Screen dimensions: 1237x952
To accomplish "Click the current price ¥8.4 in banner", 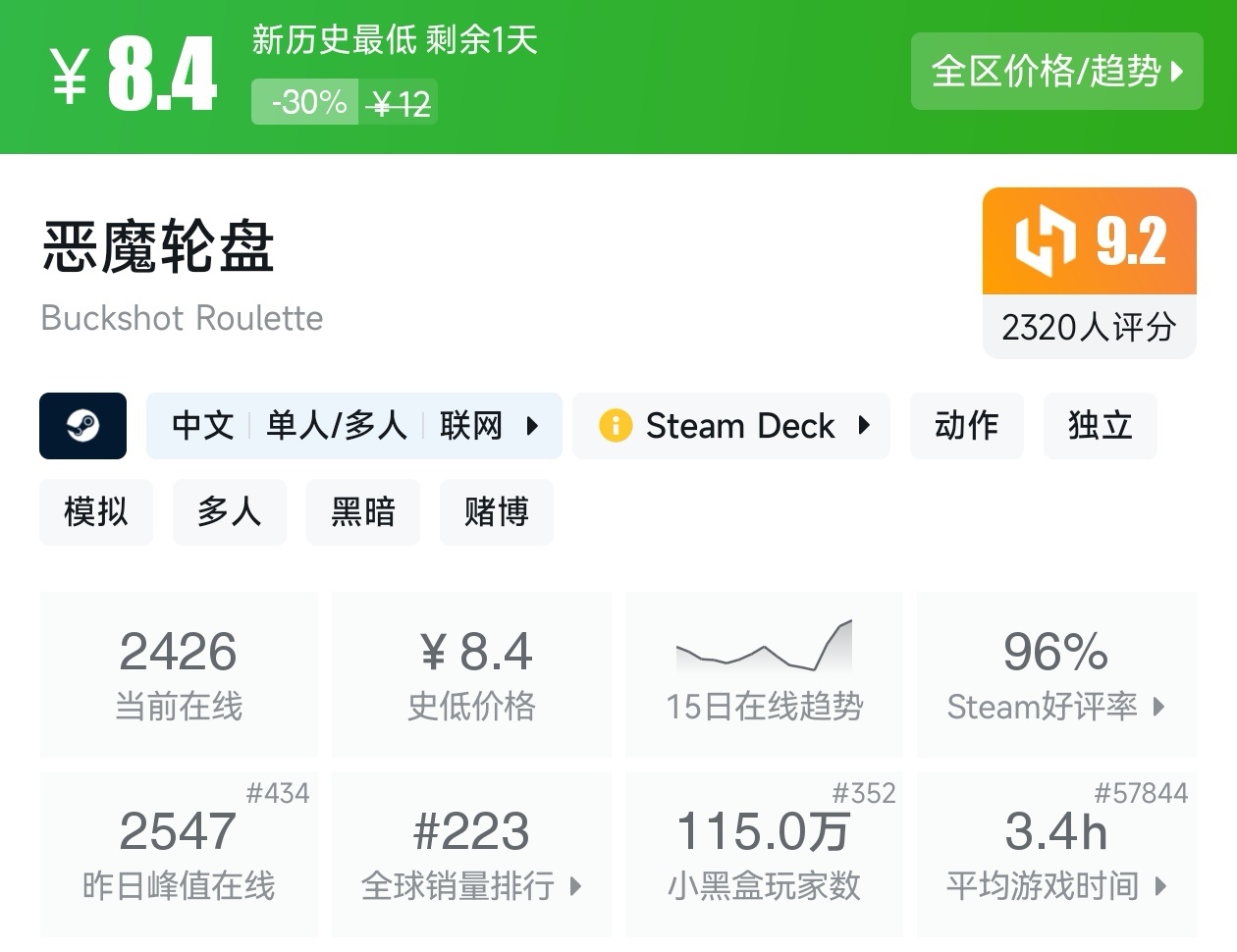I will 134,75.
